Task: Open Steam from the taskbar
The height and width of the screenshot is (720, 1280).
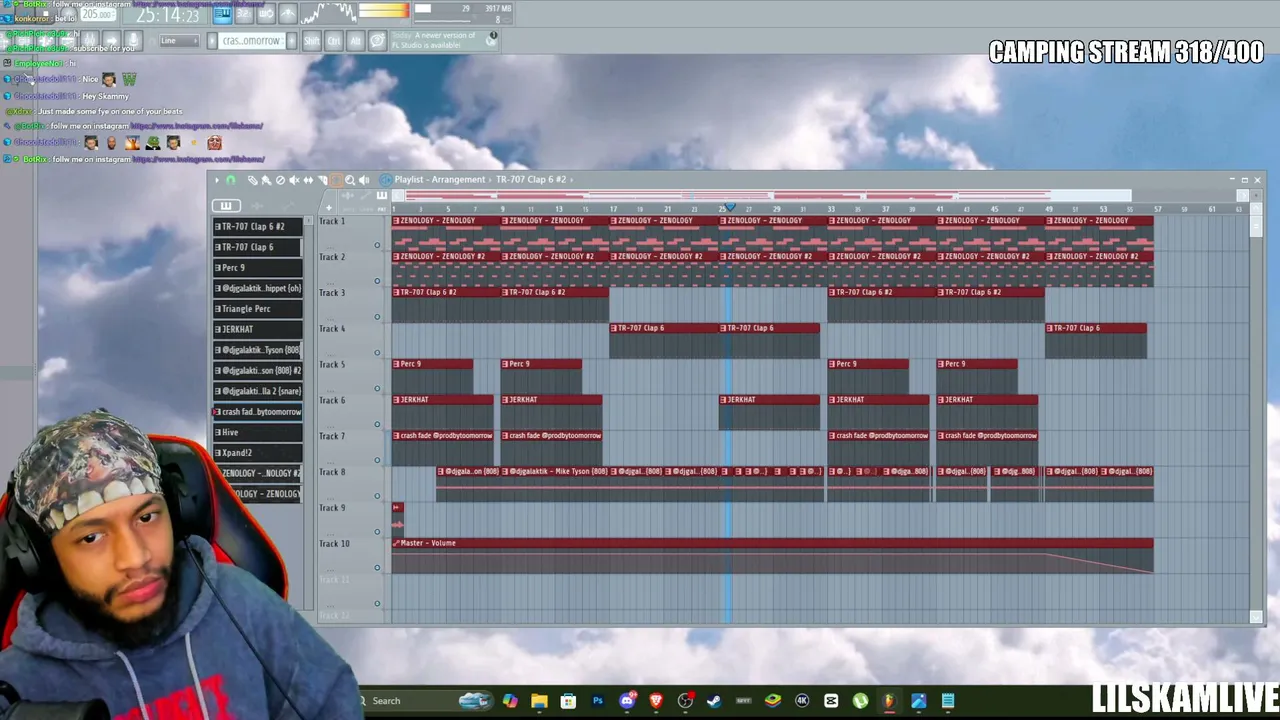Action: (714, 701)
